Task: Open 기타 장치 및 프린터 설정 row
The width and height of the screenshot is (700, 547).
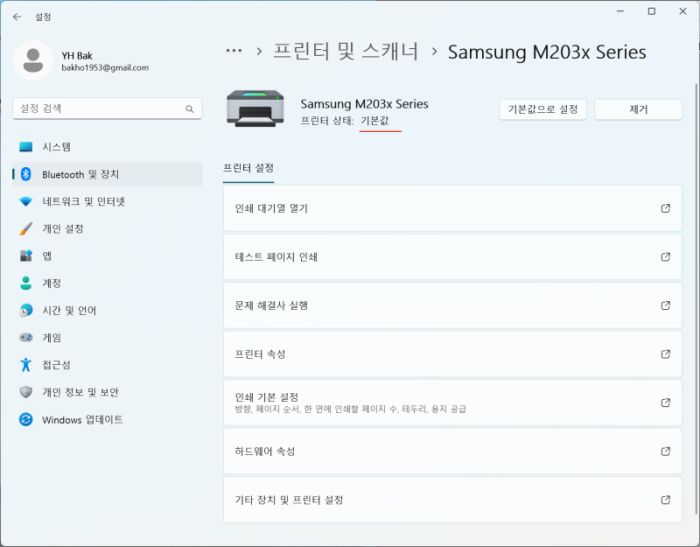Action: tap(453, 500)
